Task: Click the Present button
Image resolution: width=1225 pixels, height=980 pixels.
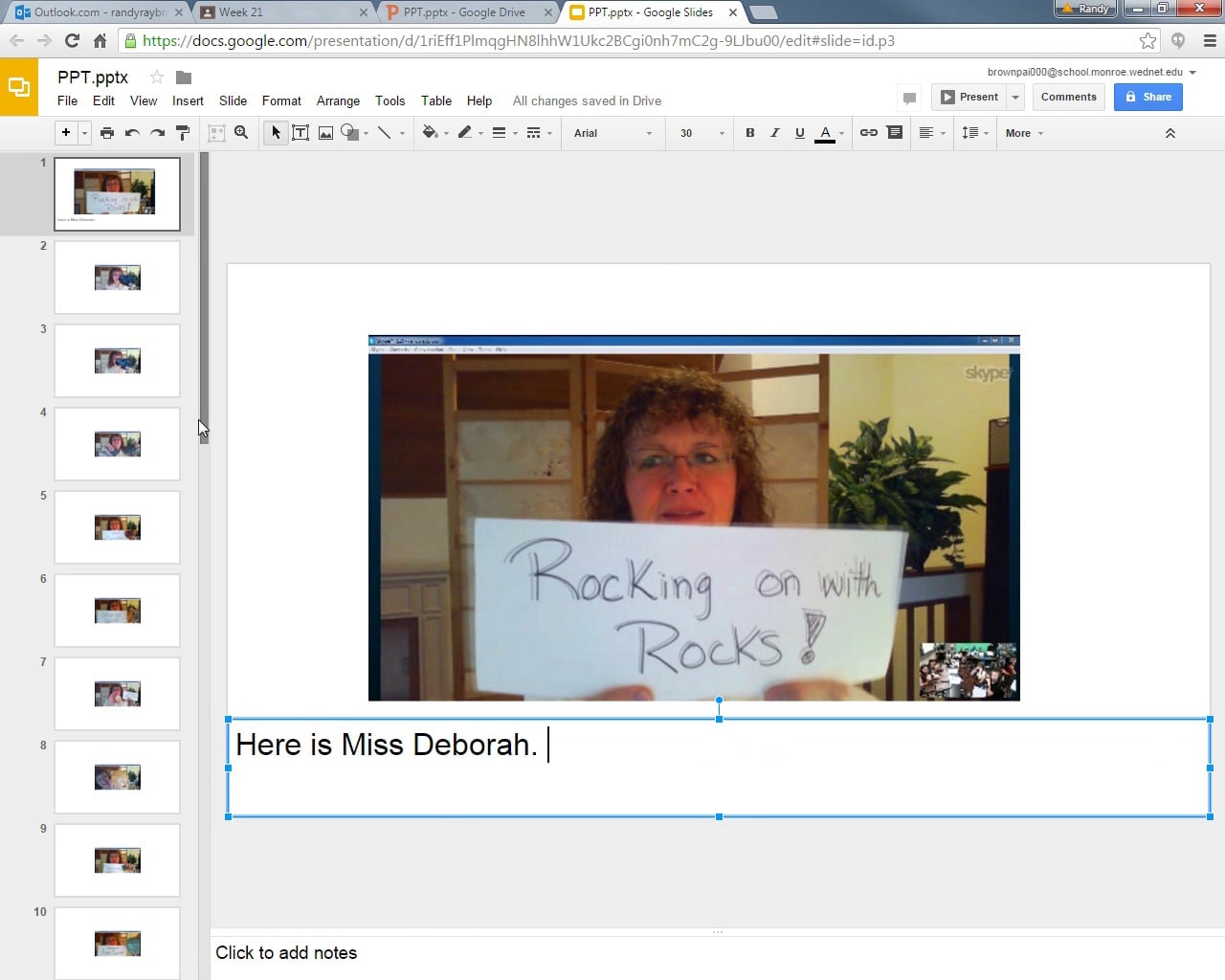Action: (x=969, y=97)
